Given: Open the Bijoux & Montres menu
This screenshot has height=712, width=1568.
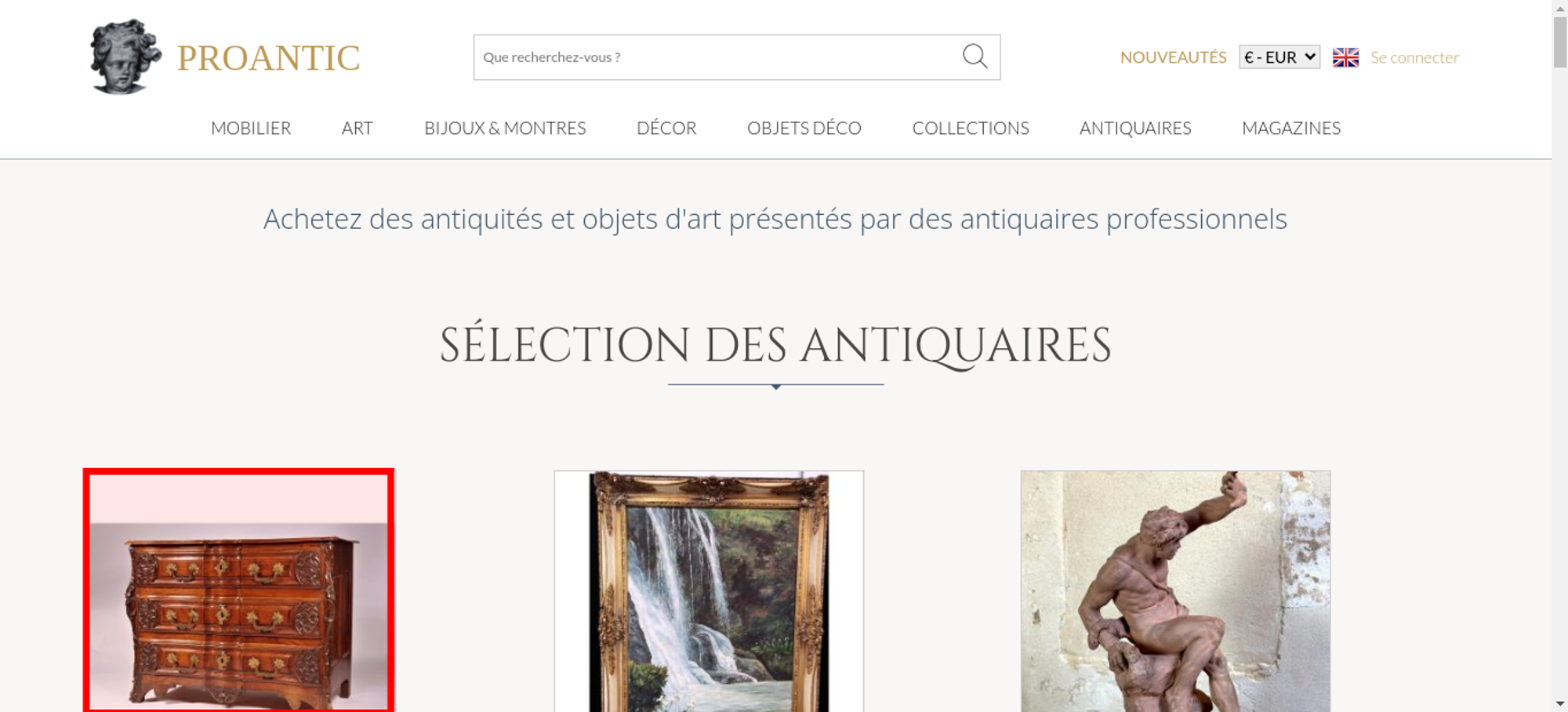Looking at the screenshot, I should click(505, 128).
